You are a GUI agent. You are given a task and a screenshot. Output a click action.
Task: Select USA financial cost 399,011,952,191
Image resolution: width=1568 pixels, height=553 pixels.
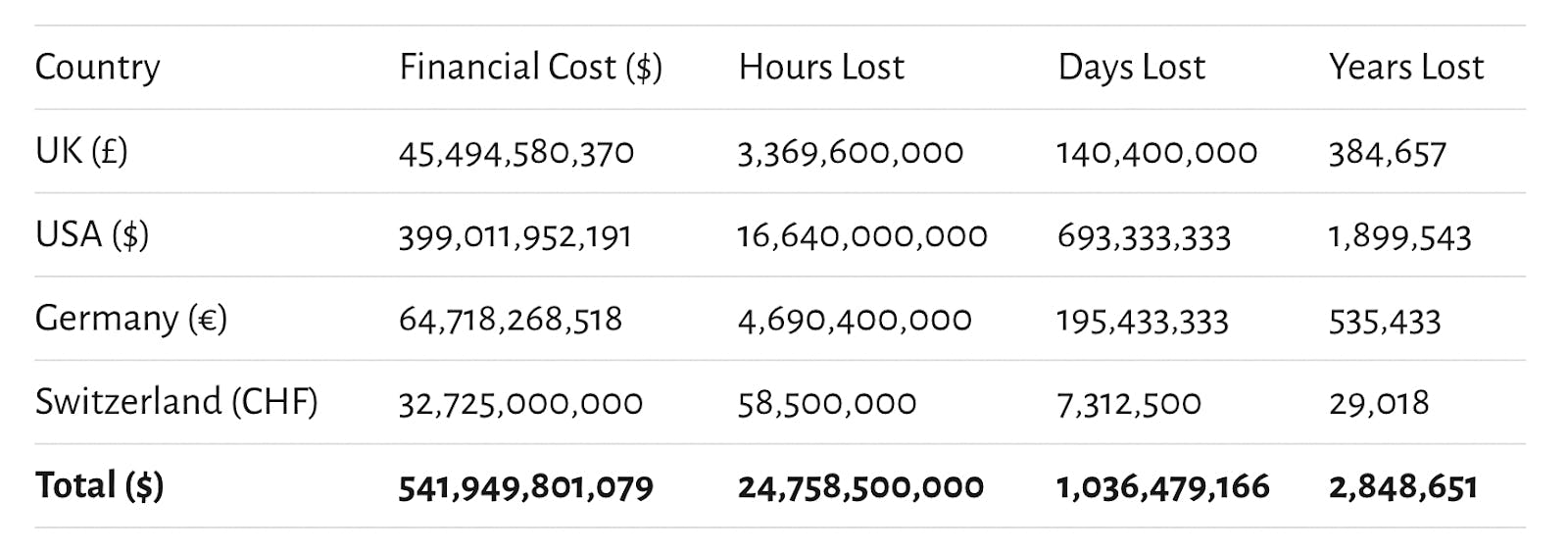[514, 237]
